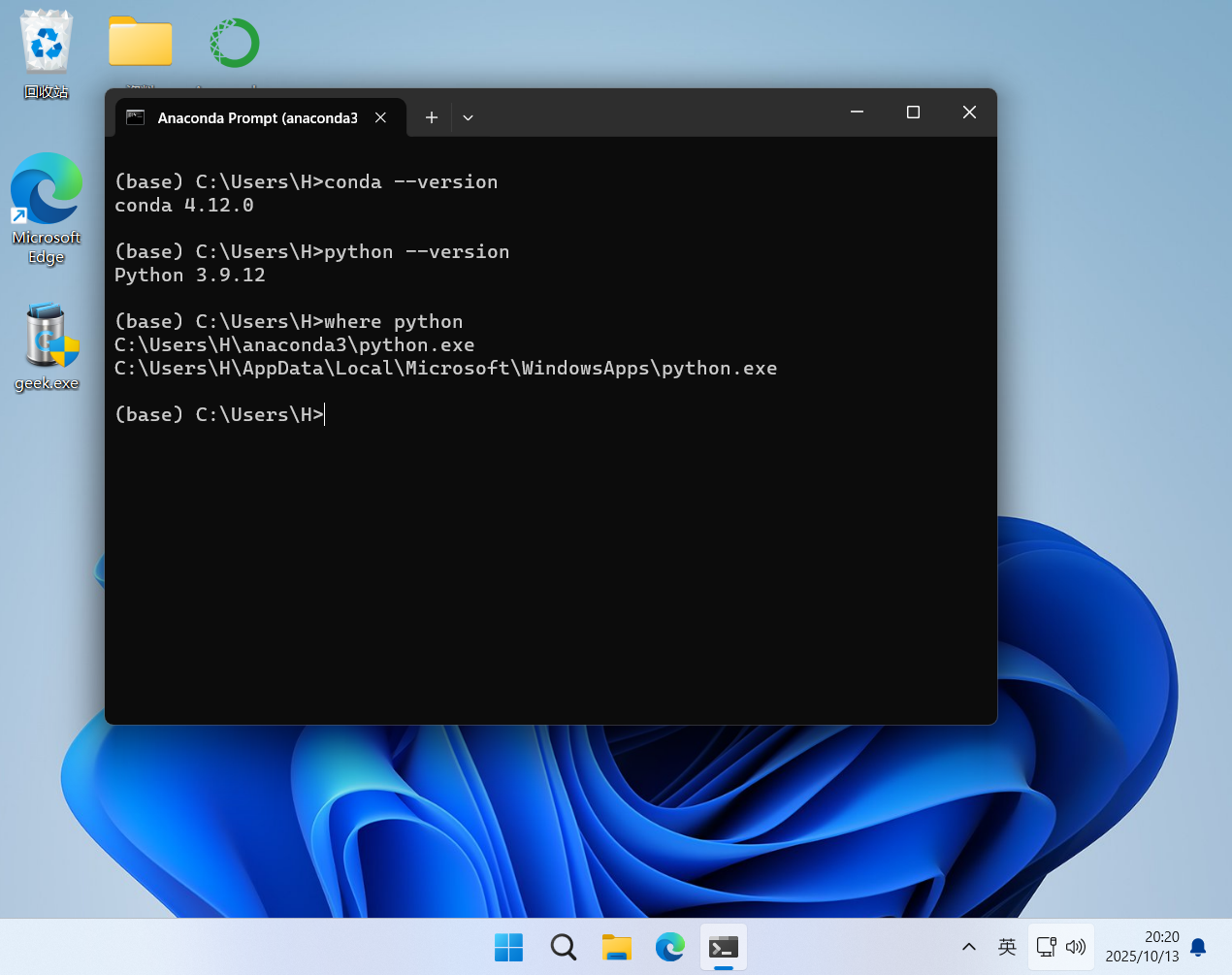Image resolution: width=1232 pixels, height=975 pixels.
Task: Open Microsoft Edge from taskbar
Action: tap(670, 947)
